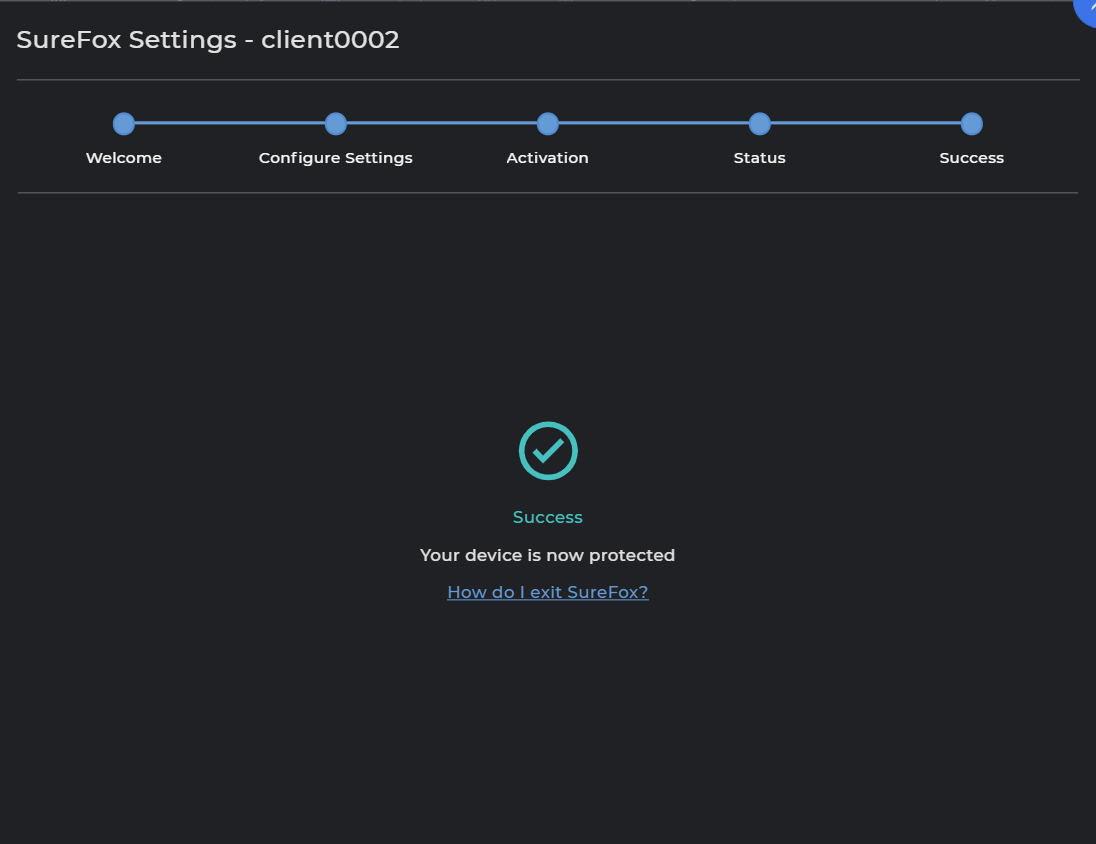1096x844 pixels.
Task: Open the 'How do I exit SureFox?' link
Action: [x=548, y=592]
